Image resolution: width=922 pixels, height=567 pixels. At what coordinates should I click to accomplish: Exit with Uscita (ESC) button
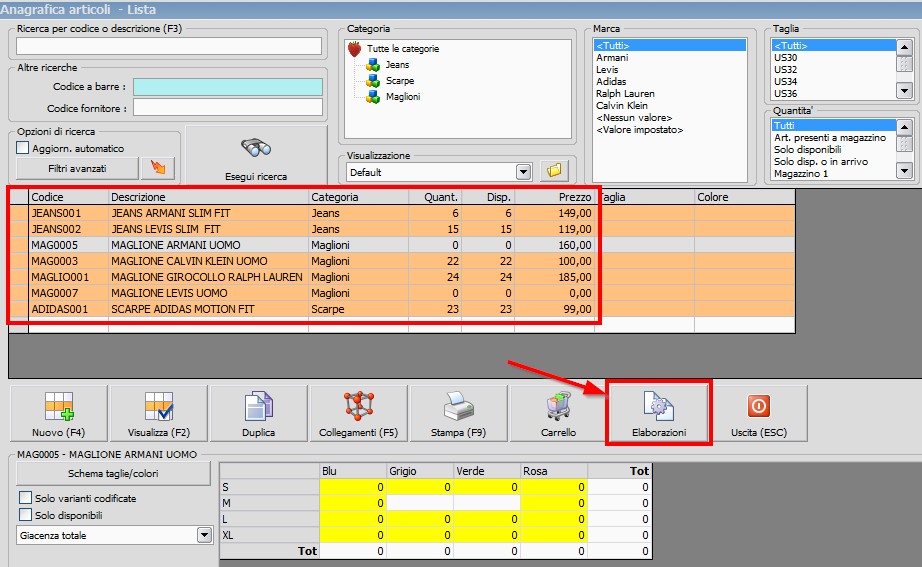759,413
